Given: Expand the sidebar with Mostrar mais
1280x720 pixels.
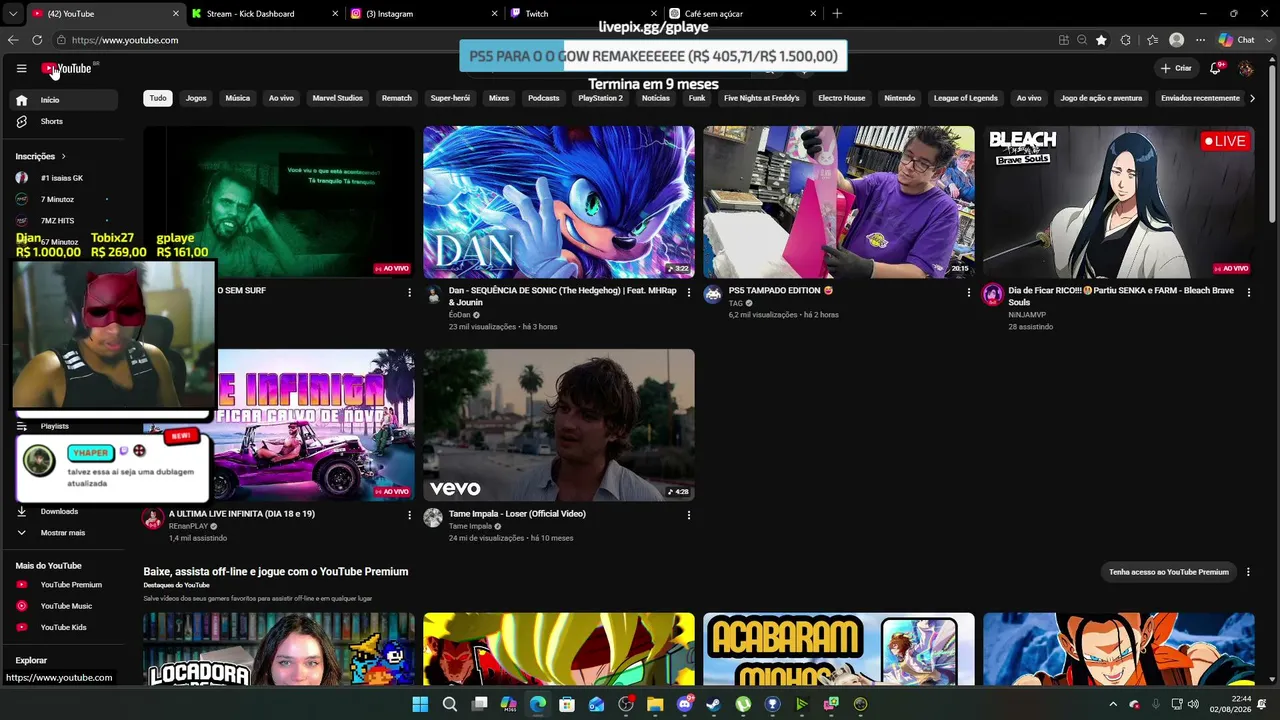Looking at the screenshot, I should (x=64, y=533).
